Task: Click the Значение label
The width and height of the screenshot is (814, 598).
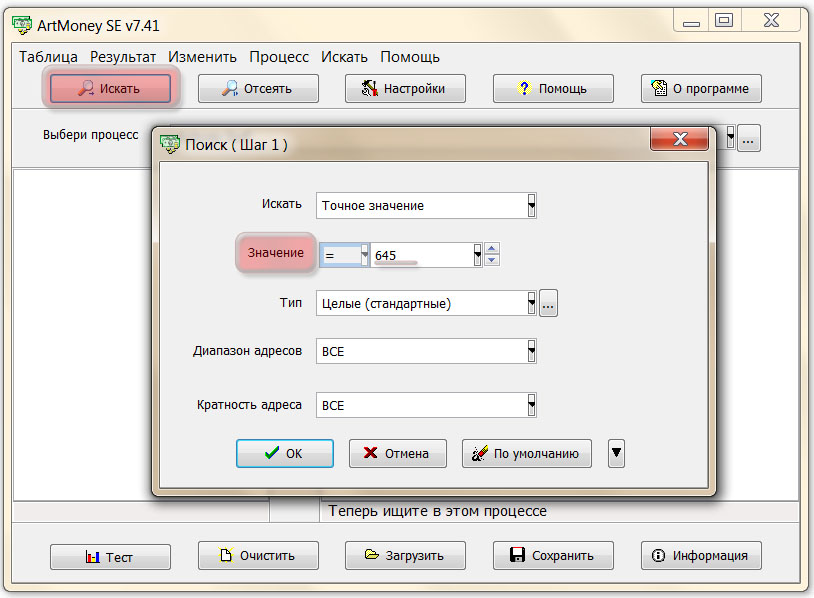Action: click(x=275, y=253)
